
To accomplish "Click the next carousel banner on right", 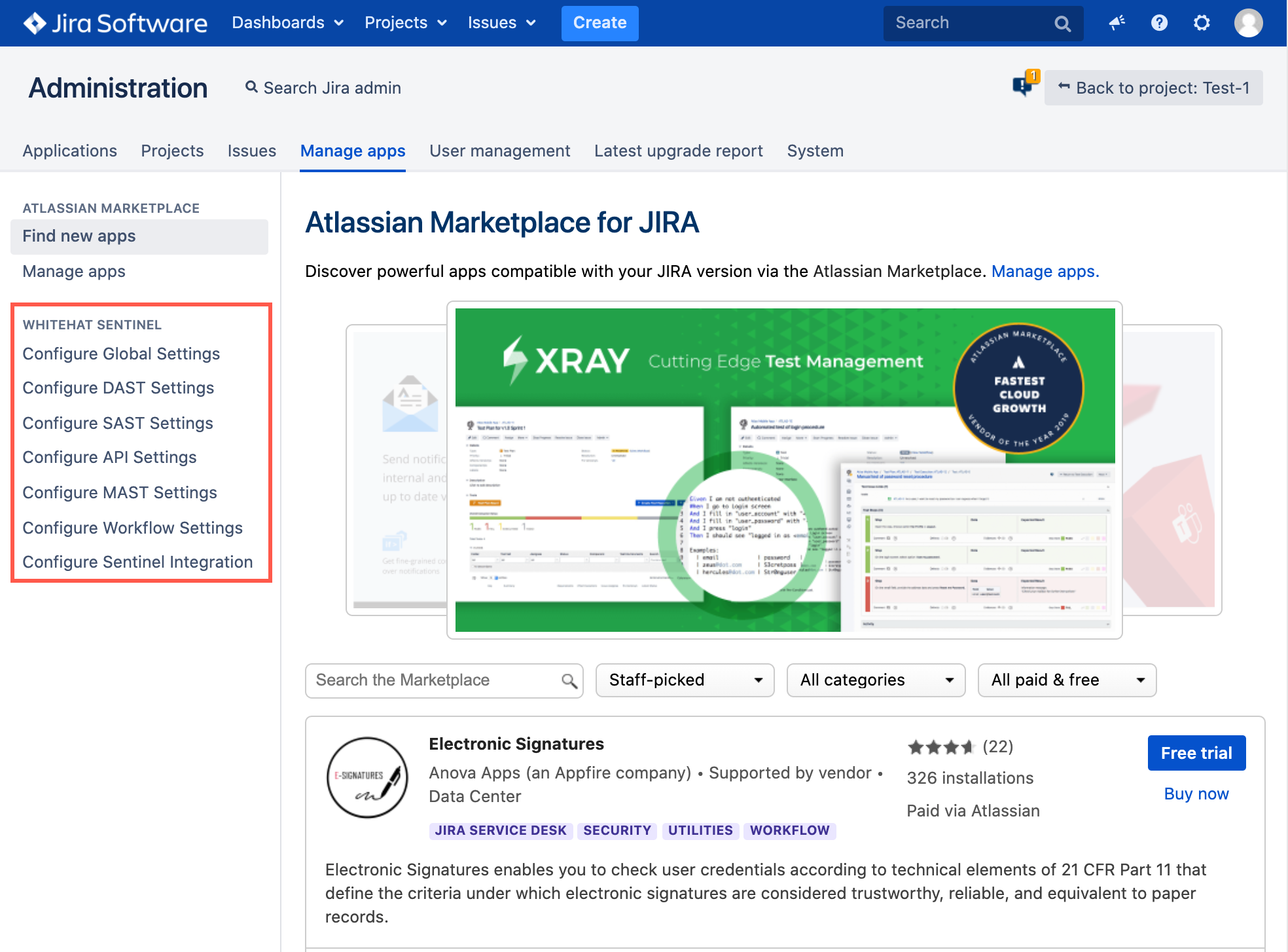I will click(1172, 470).
